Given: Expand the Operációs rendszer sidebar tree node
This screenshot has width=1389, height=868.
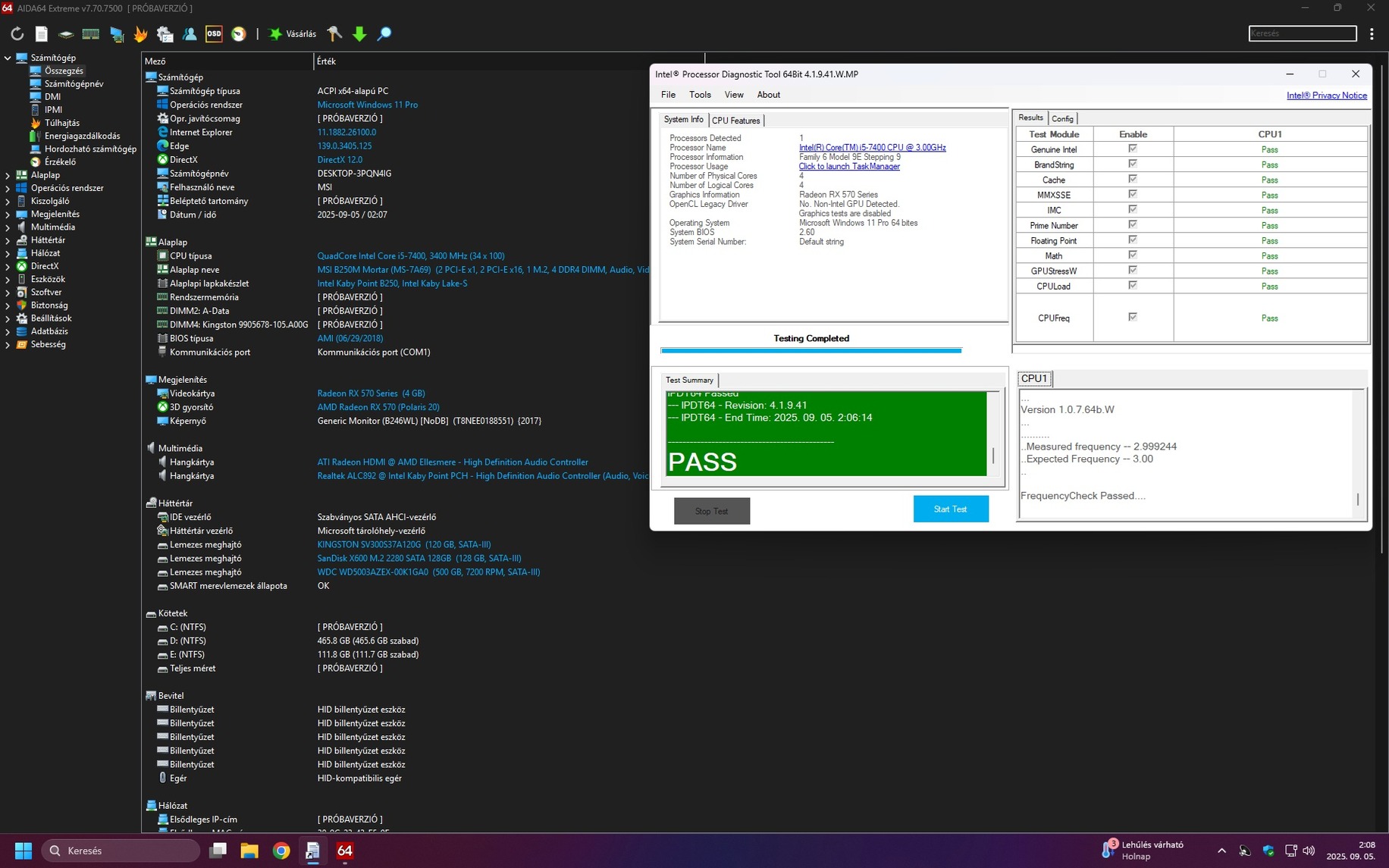Looking at the screenshot, I should pyautogui.click(x=8, y=188).
